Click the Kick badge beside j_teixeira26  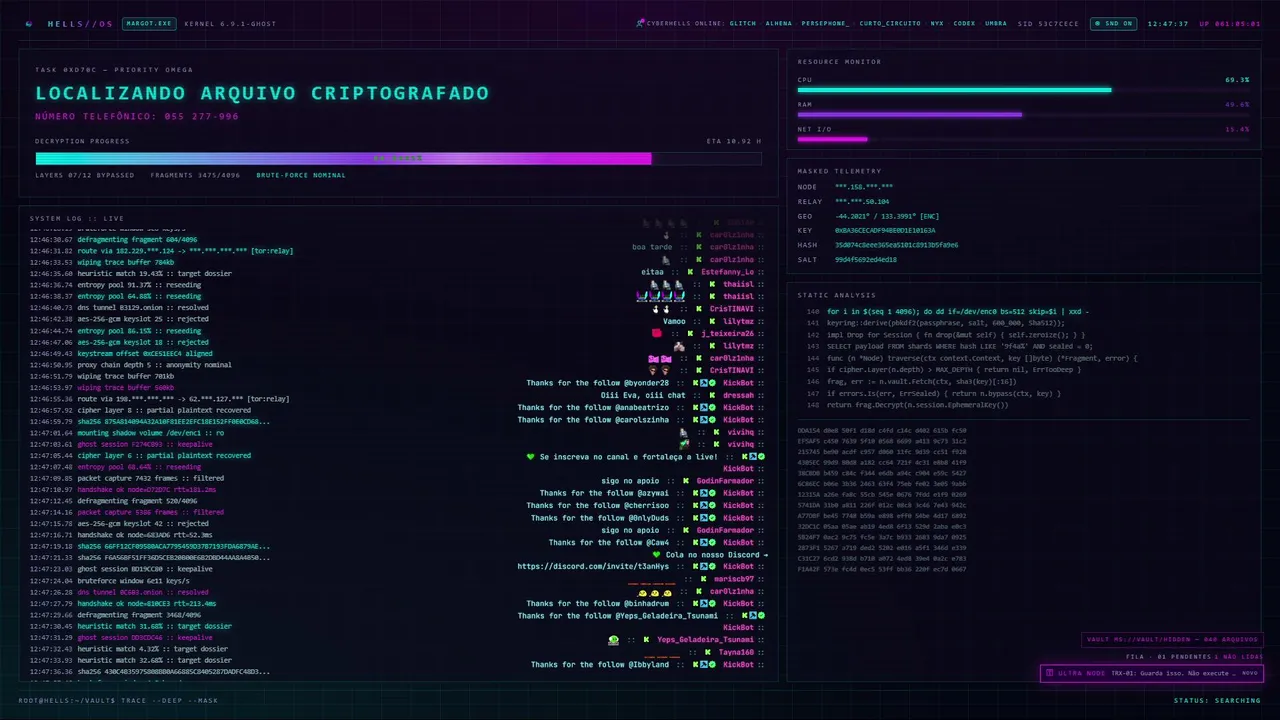692,333
